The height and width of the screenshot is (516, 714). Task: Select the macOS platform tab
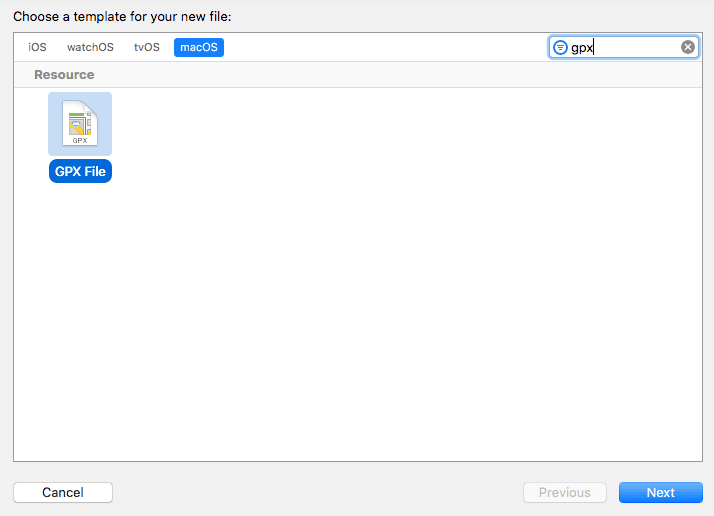(x=198, y=47)
